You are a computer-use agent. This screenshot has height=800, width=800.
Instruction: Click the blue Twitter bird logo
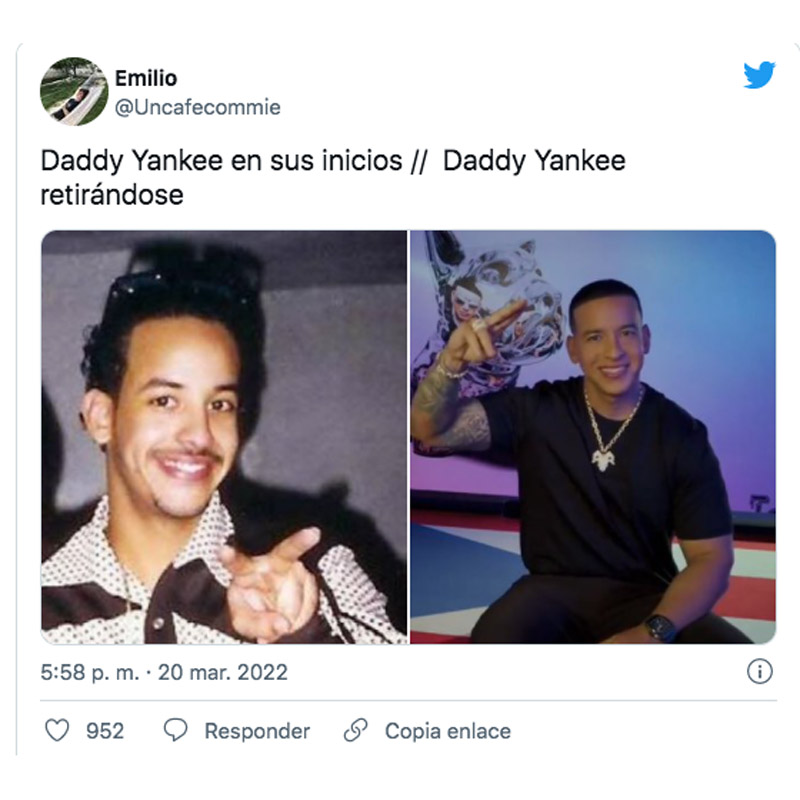[x=759, y=75]
